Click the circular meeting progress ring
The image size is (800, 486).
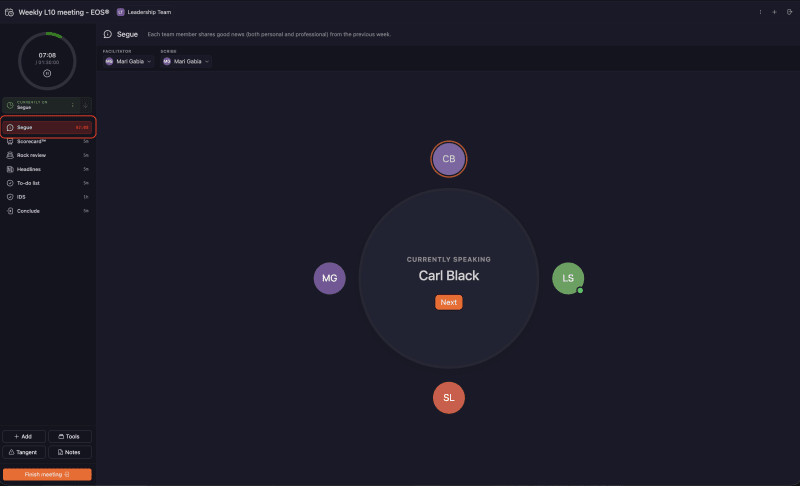tap(47, 61)
